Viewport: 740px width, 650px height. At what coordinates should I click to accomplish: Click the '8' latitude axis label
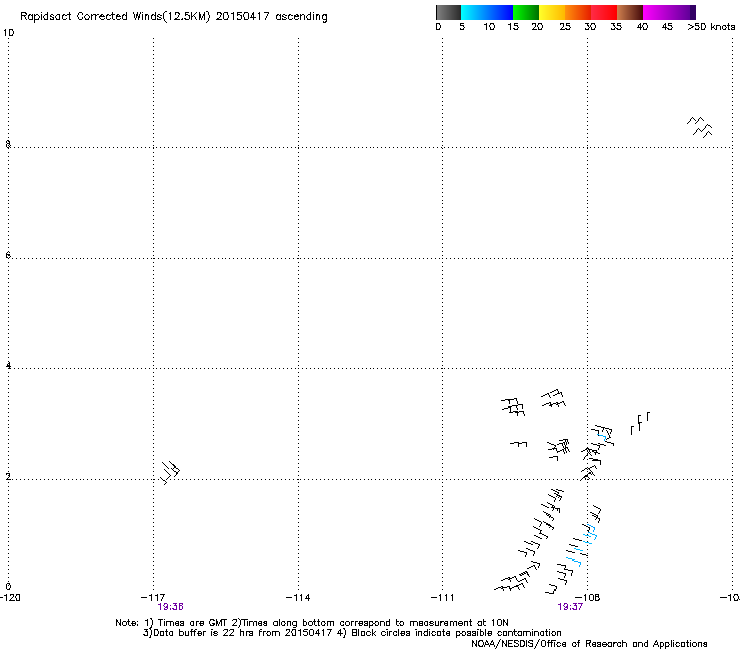point(8,144)
